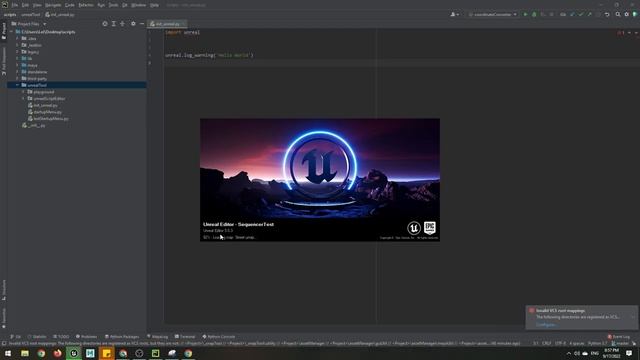Open Project panel options gear

(133, 24)
